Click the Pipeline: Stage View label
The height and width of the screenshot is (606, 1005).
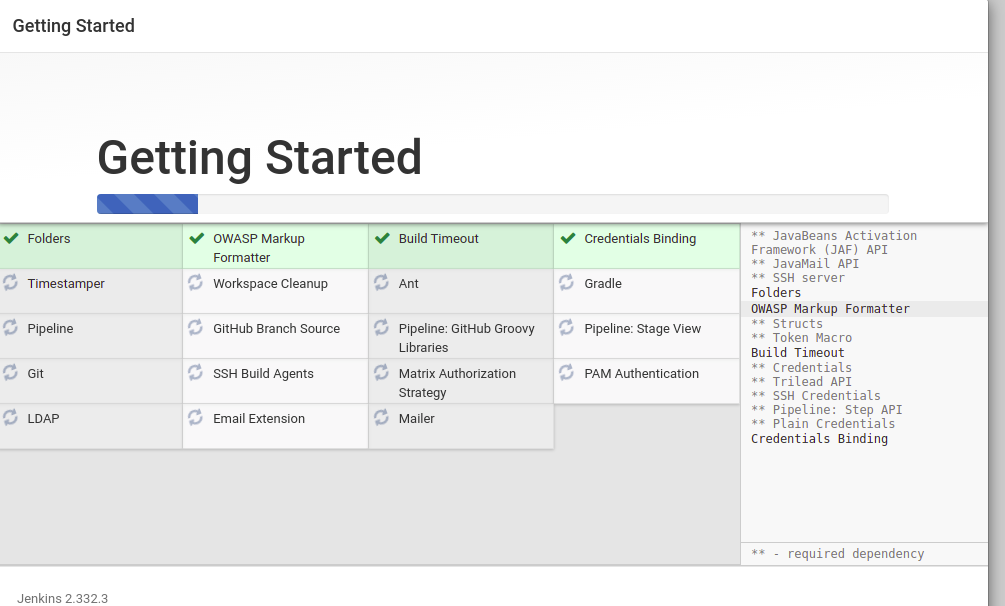[x=643, y=328]
